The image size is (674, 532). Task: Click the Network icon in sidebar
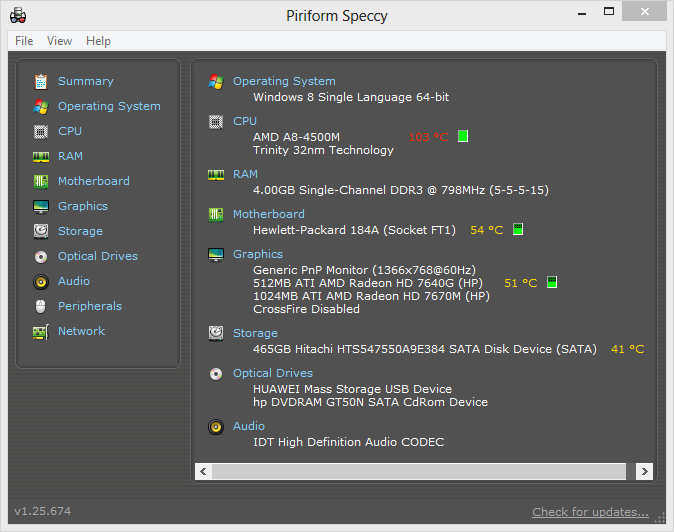[x=40, y=331]
